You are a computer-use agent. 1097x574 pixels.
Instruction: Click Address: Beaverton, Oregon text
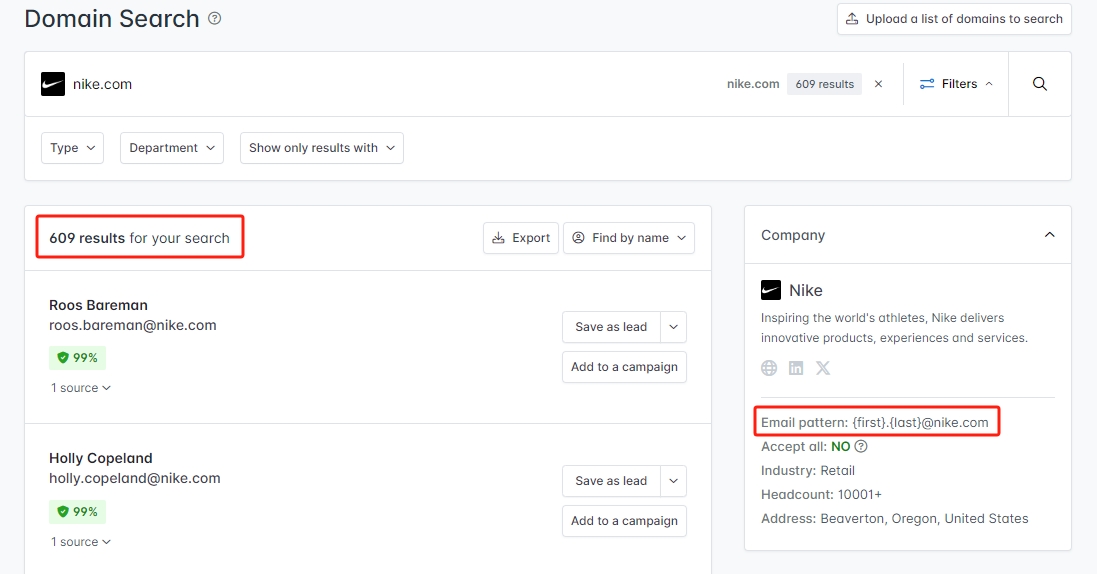895,519
